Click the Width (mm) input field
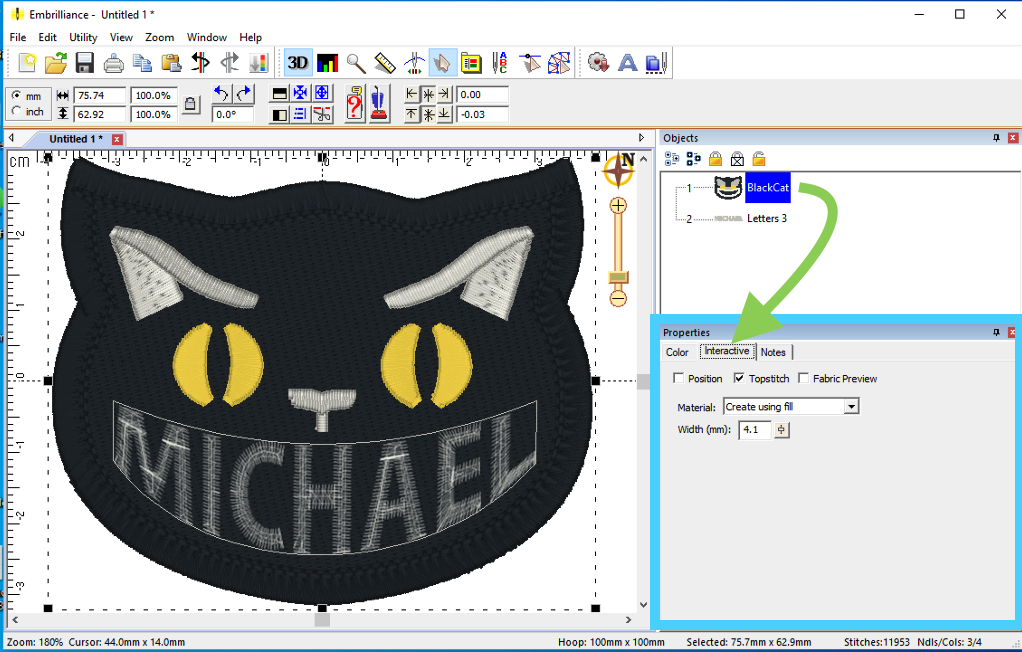Viewport: 1022px width, 652px height. click(754, 430)
